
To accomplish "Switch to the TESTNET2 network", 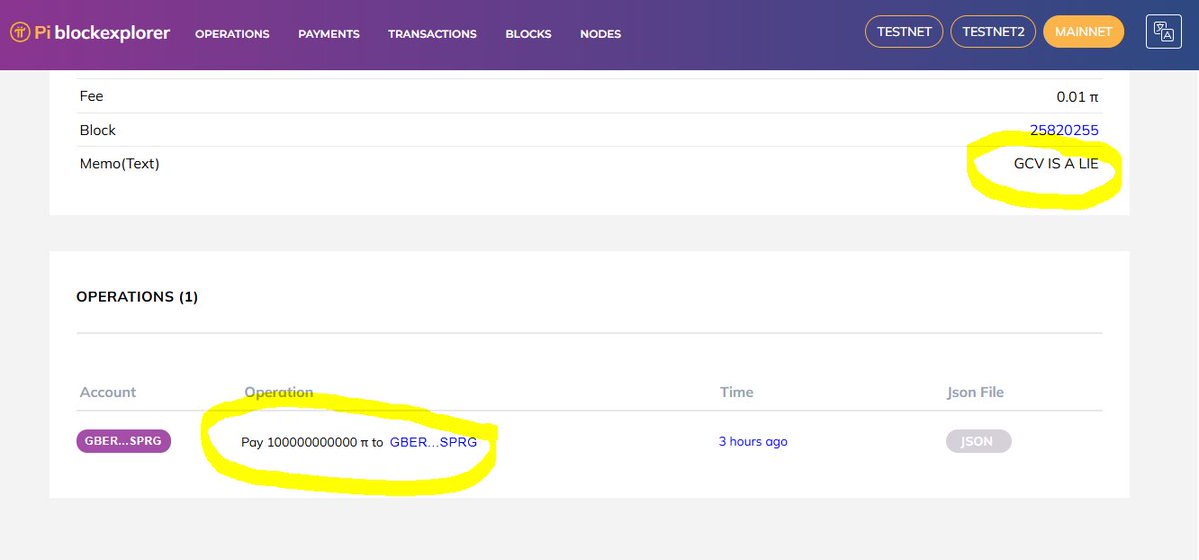I will (993, 32).
